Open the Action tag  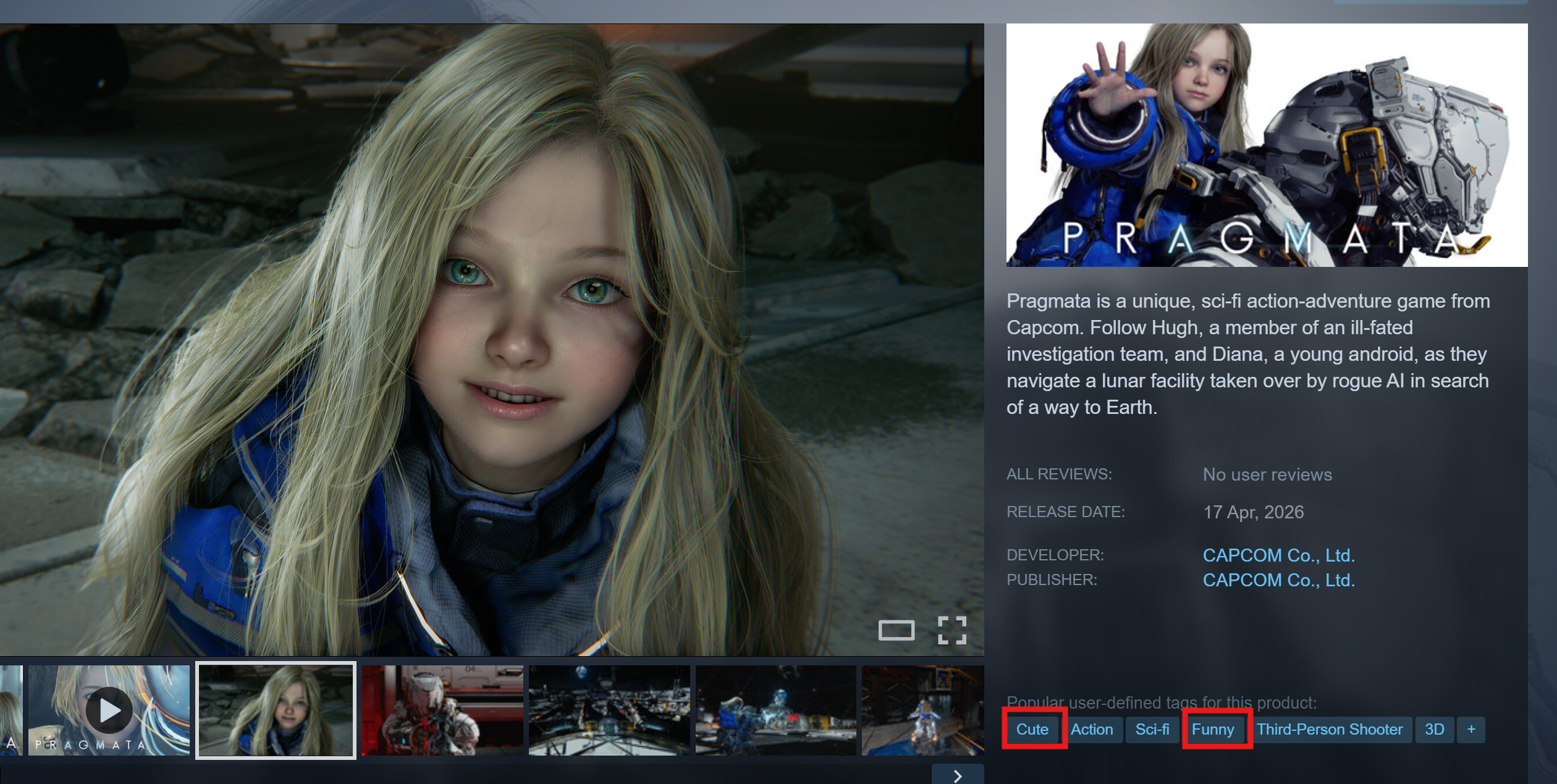click(x=1092, y=730)
